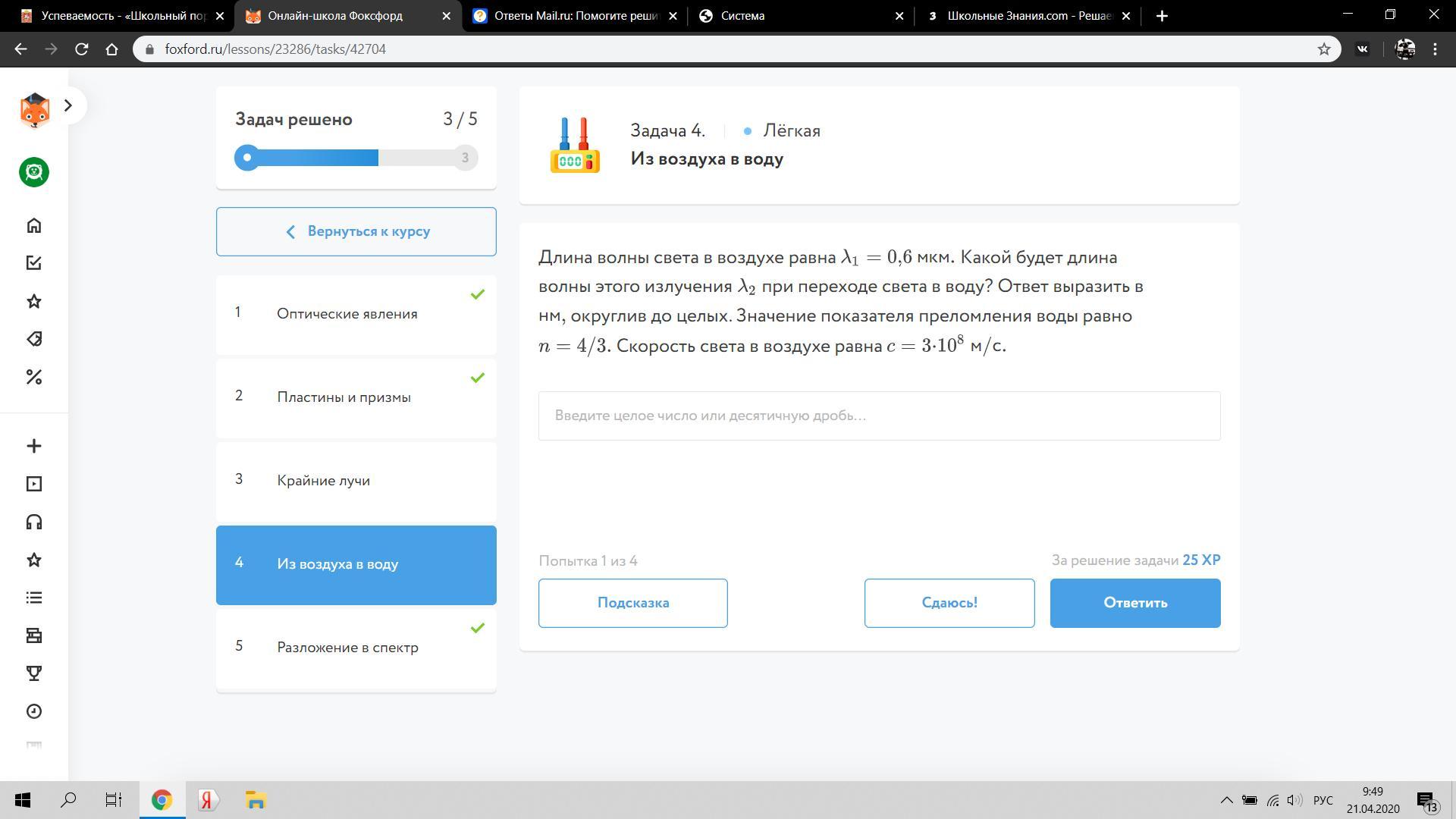
Task: Click the plus icon in sidebar
Action: (33, 446)
